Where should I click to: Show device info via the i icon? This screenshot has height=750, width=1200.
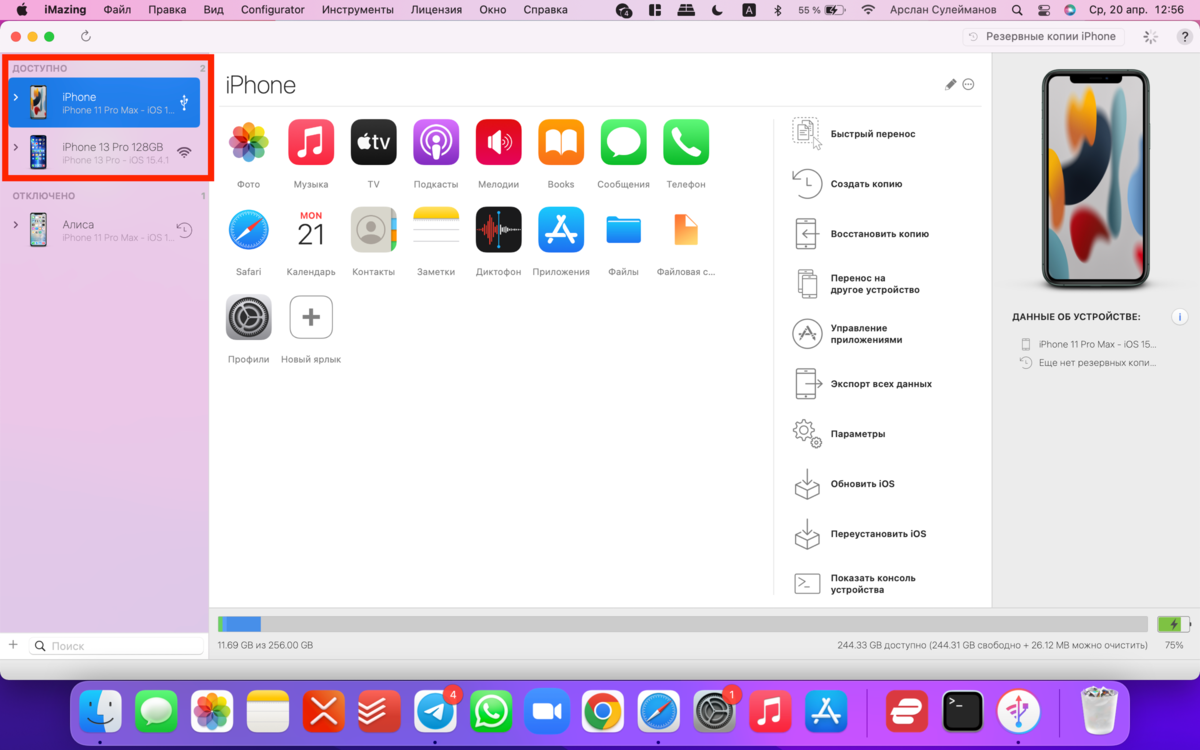tap(1180, 317)
